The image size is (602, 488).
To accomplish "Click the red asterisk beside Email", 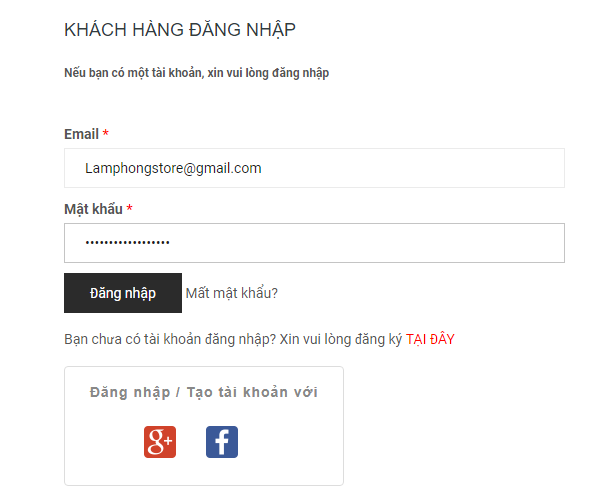I will click(x=106, y=132).
